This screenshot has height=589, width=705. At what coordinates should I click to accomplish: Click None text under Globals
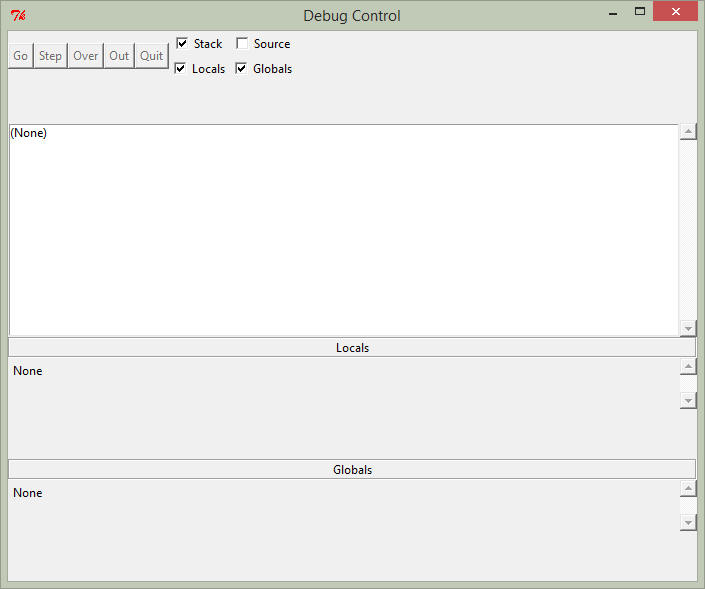pos(28,493)
